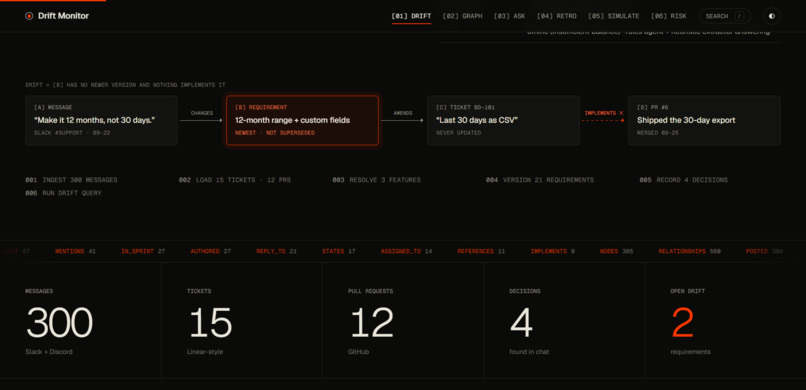
Task: Click the NEVER UPDATED text
Action: (459, 133)
